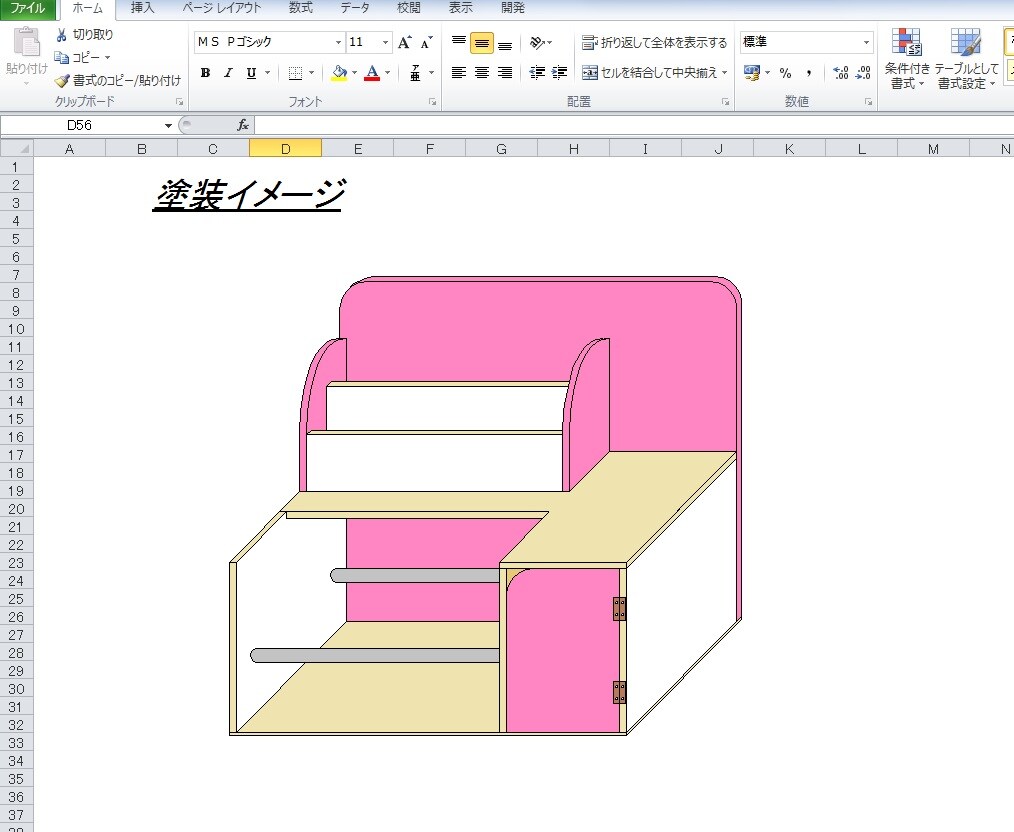Click accounting number format icon
Viewport: 1014px width, 832px height.
pos(752,72)
